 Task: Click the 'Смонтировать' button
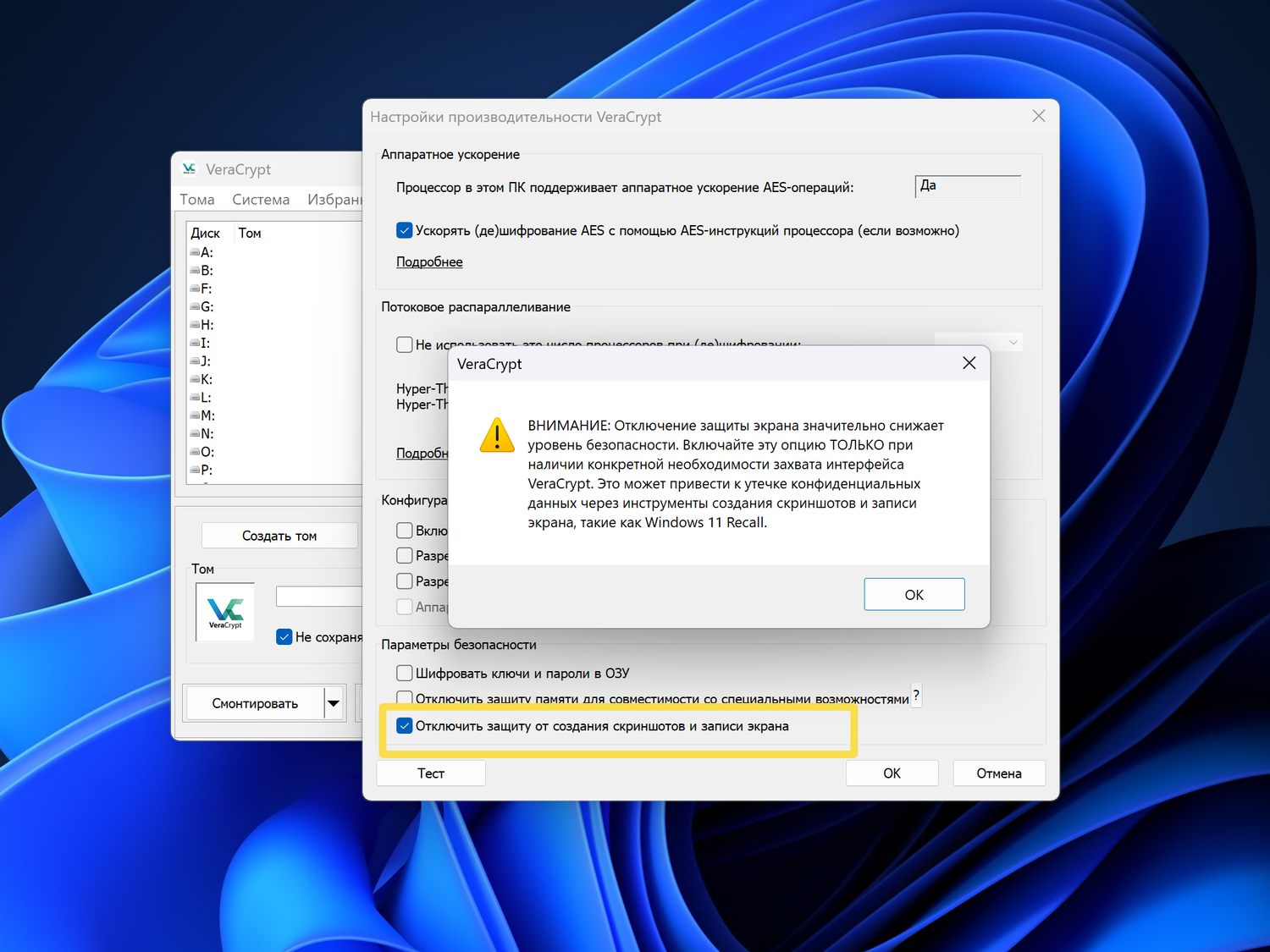255,703
